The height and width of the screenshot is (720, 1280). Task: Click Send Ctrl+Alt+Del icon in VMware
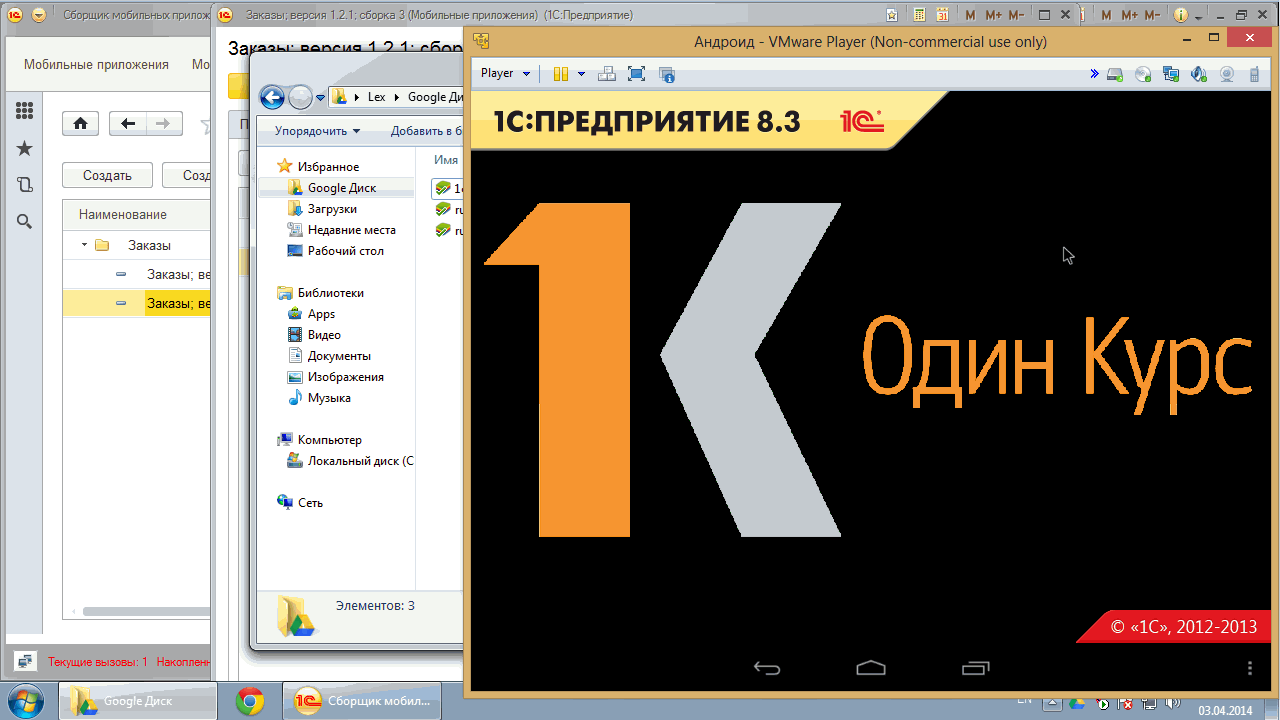606,74
